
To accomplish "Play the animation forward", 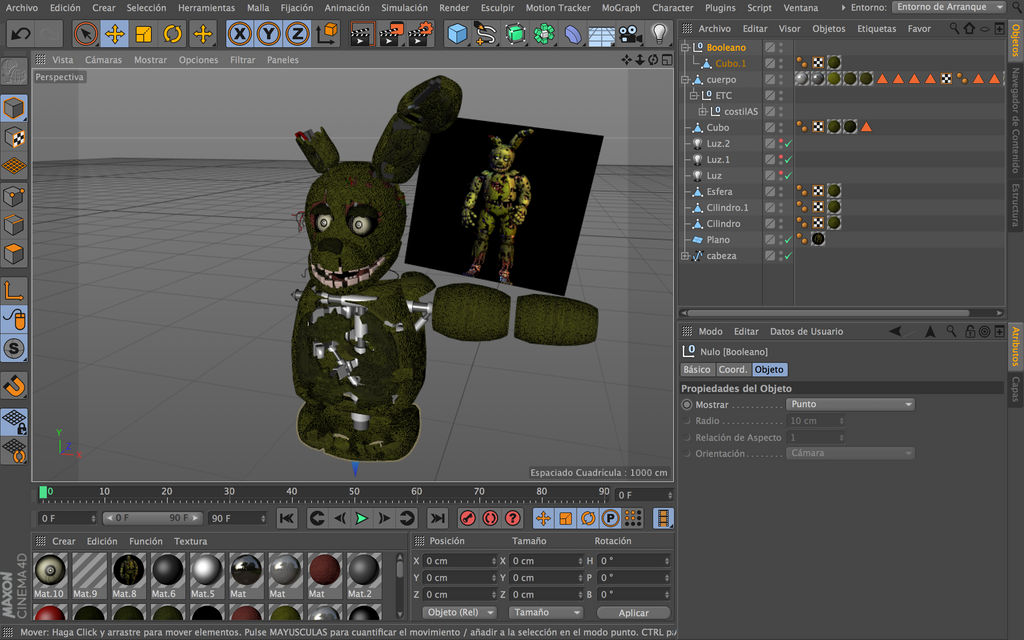I will (x=361, y=519).
